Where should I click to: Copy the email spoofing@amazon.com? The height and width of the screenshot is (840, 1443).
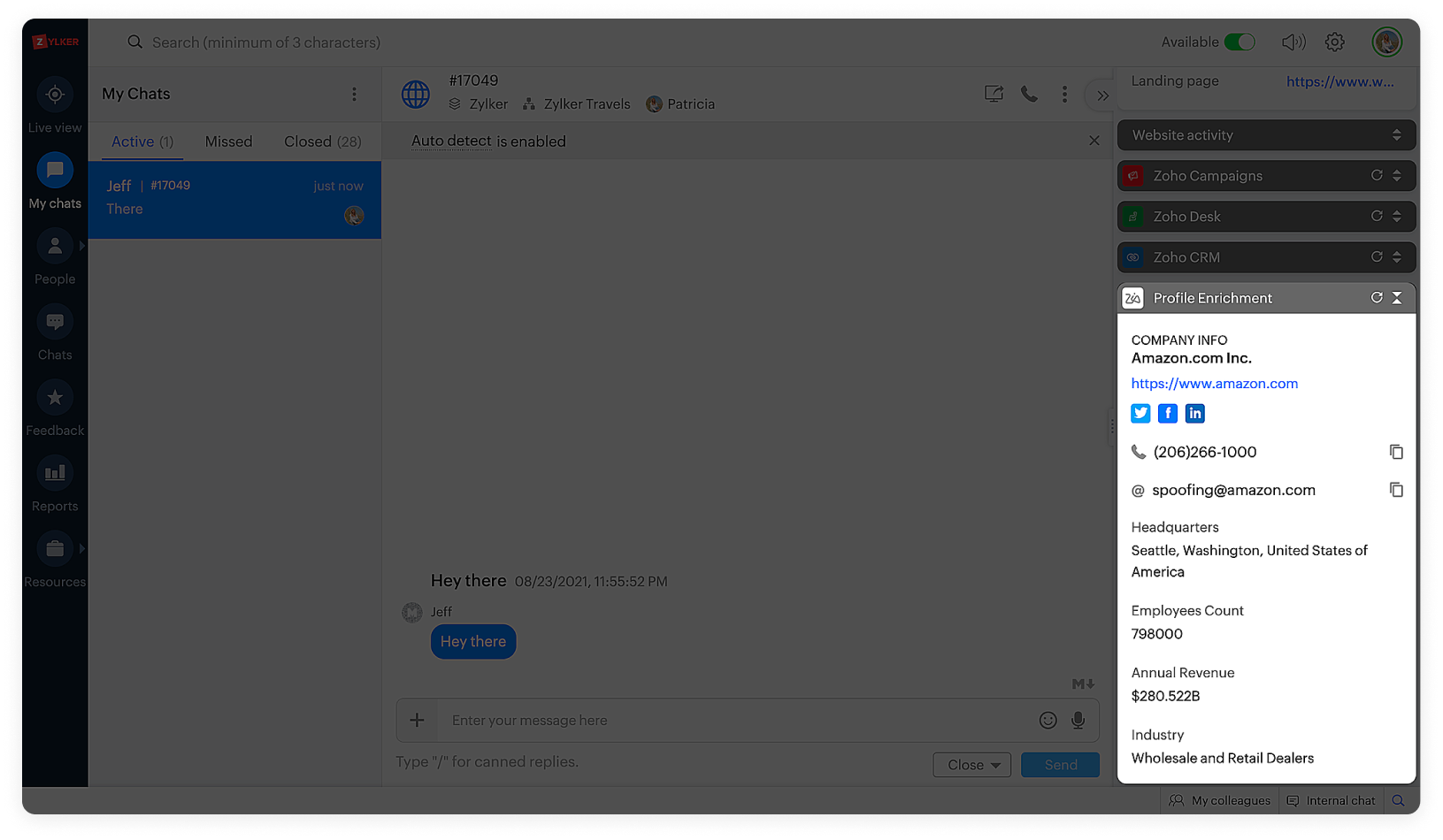[1396, 490]
